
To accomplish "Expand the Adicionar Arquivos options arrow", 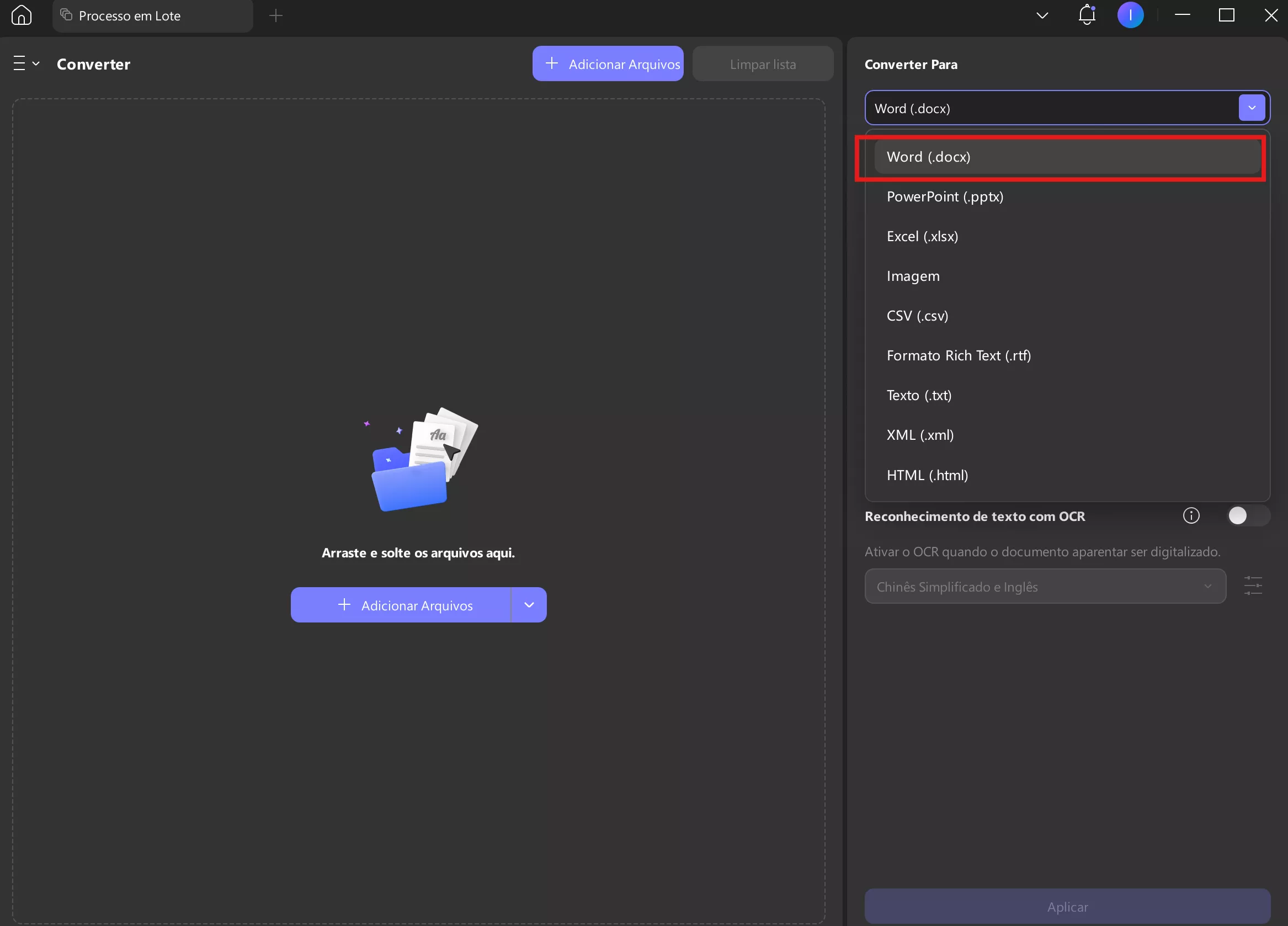I will click(529, 605).
